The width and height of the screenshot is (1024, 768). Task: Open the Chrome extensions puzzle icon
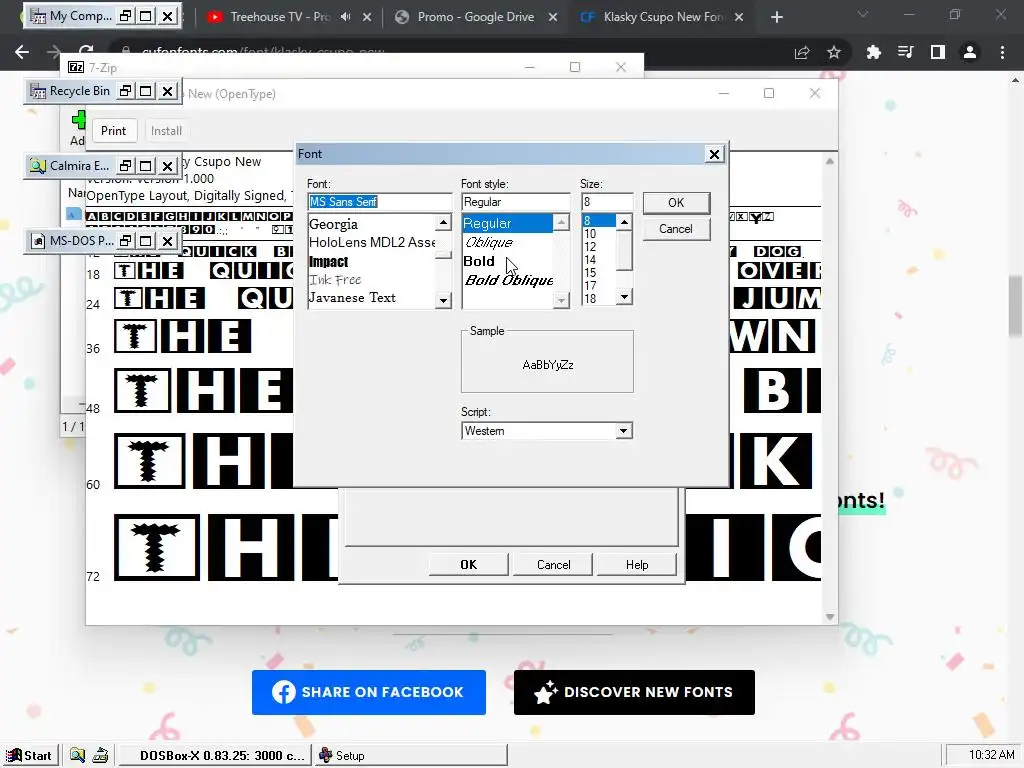(874, 52)
